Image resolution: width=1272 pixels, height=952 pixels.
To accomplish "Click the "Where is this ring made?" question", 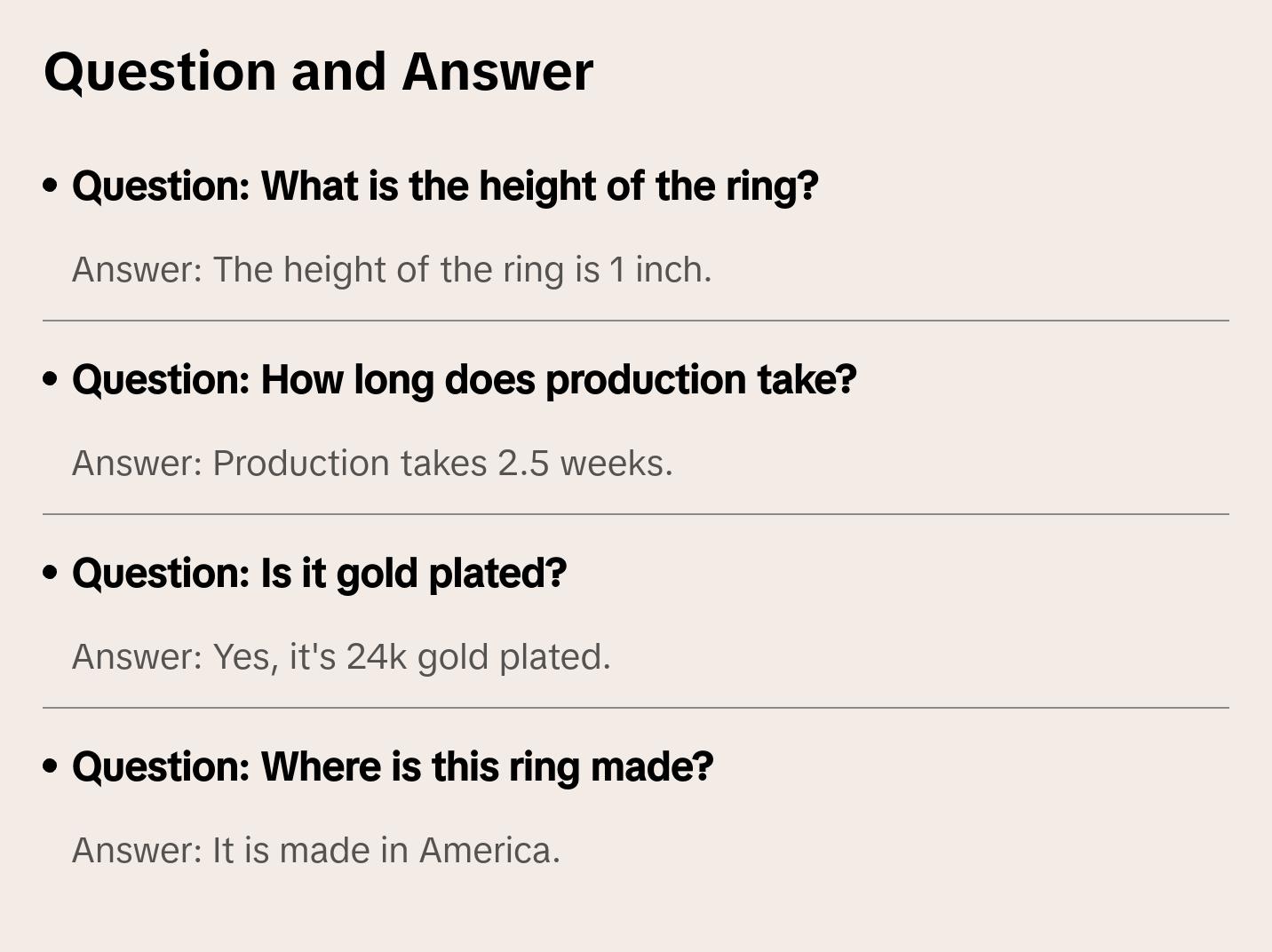I will tap(393, 767).
